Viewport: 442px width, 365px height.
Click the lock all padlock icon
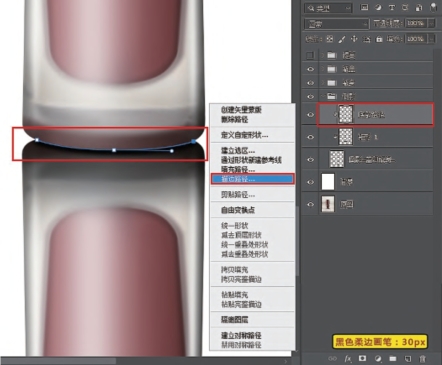(x=379, y=39)
